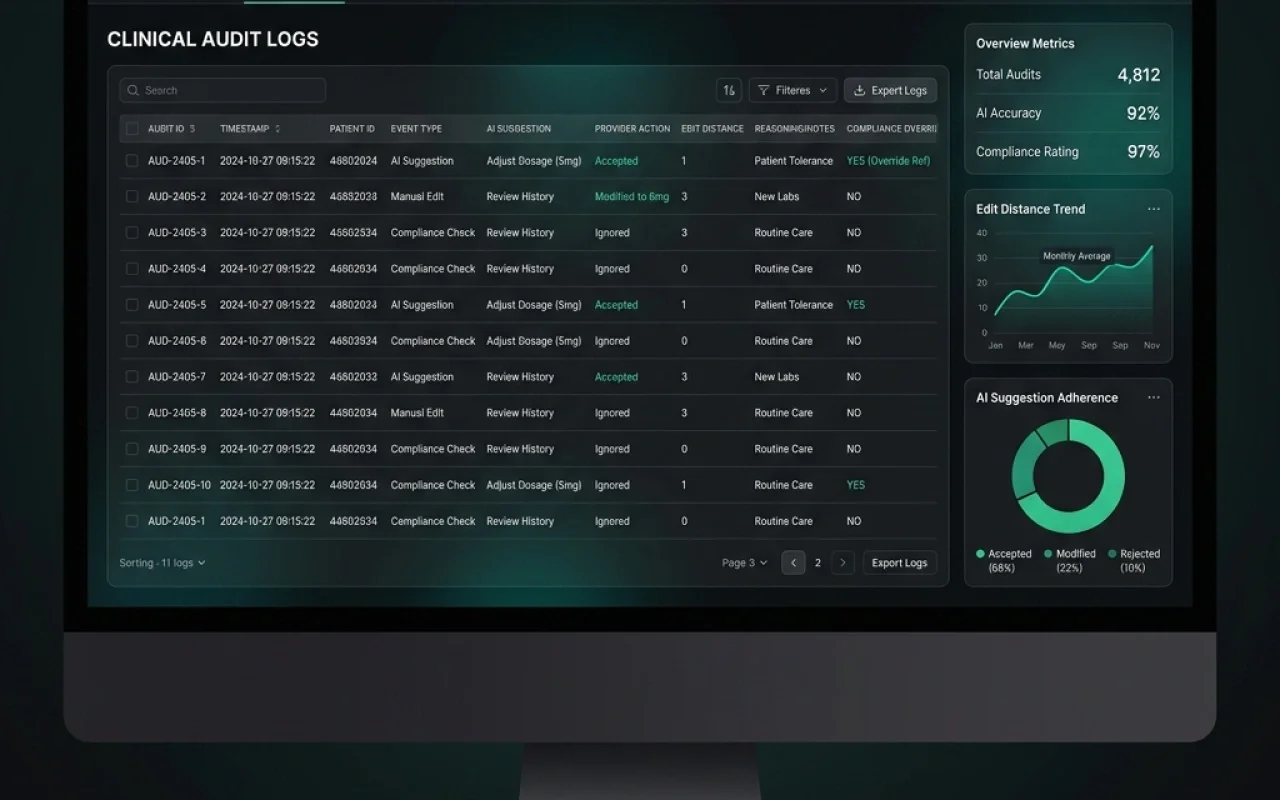The width and height of the screenshot is (1280, 800).
Task: Open the Page 3 selector dropdown
Action: coord(745,563)
